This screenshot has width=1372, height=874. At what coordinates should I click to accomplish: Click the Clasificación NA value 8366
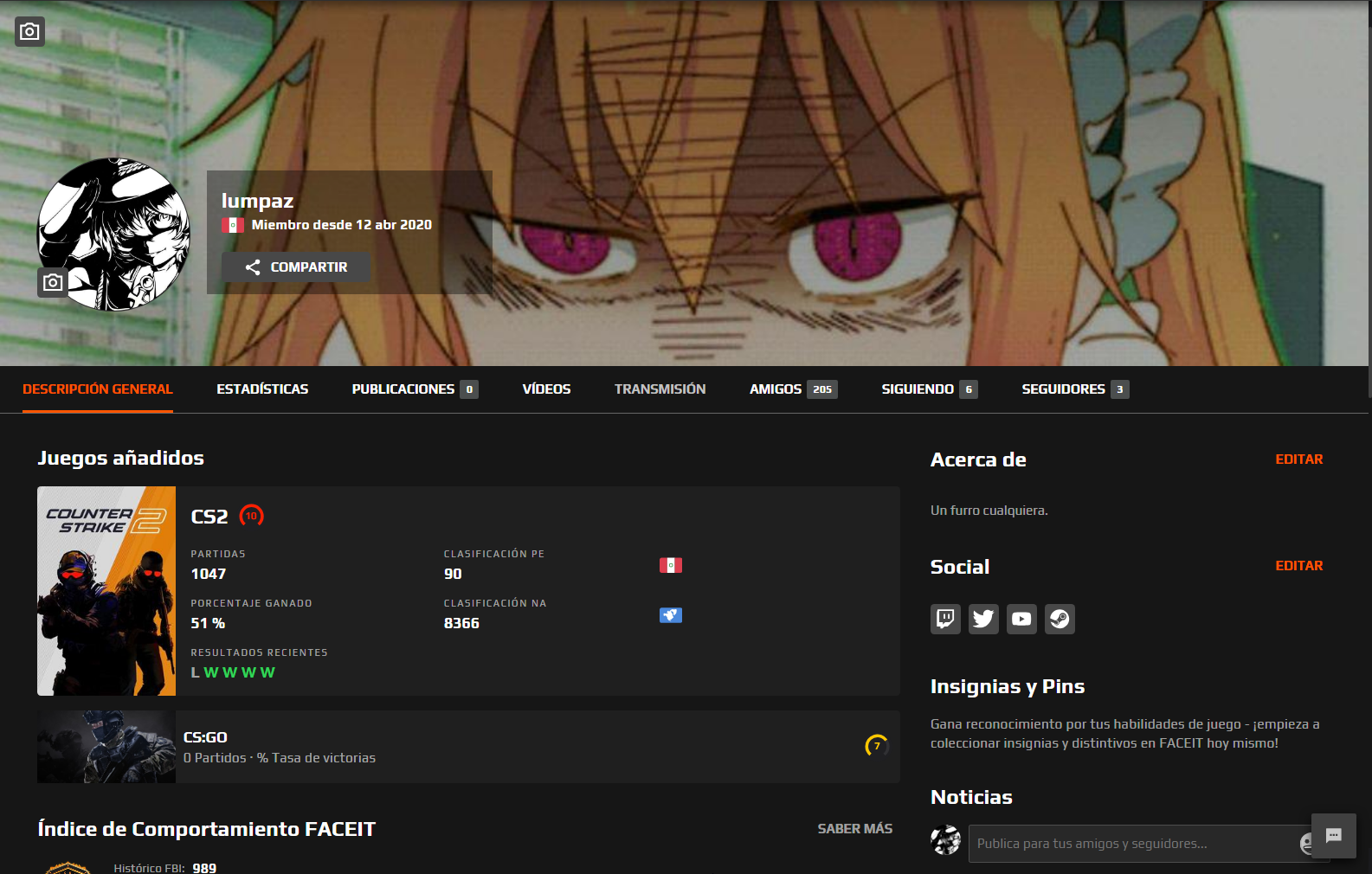[461, 623]
